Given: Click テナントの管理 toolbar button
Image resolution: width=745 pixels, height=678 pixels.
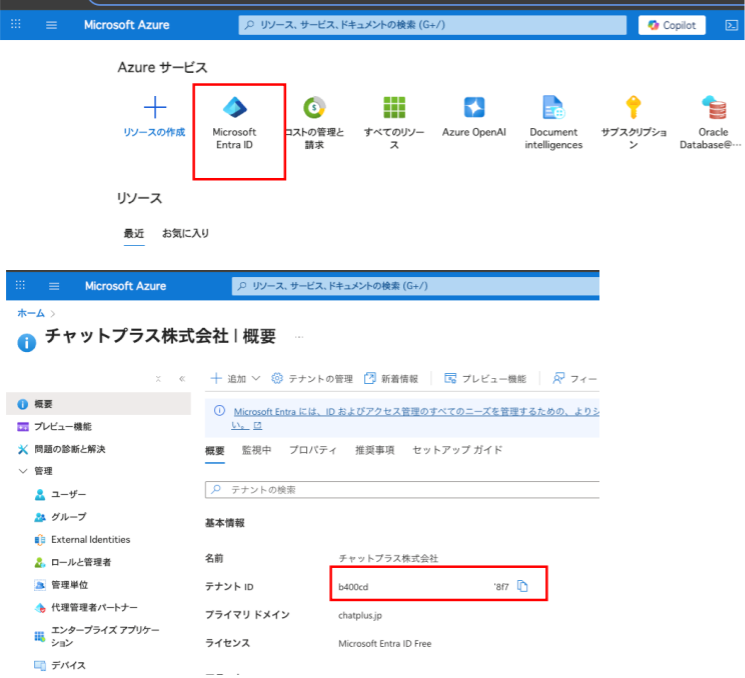Looking at the screenshot, I should tap(312, 379).
